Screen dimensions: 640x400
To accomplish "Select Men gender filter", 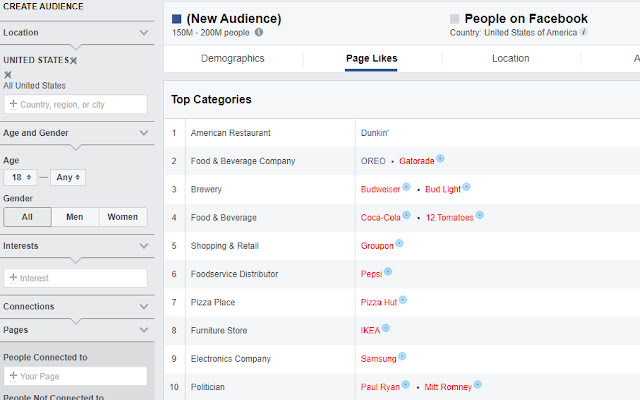I will coord(75,217).
